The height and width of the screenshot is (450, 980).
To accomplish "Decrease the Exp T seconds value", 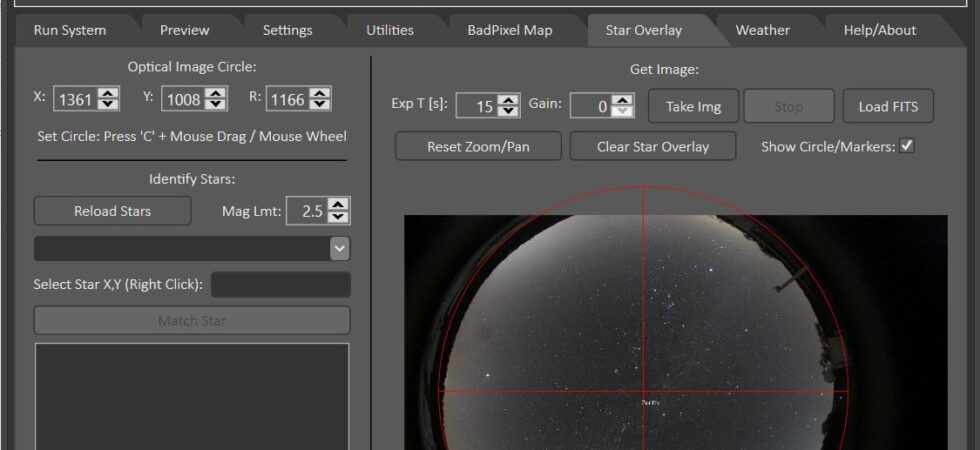I will coord(509,111).
